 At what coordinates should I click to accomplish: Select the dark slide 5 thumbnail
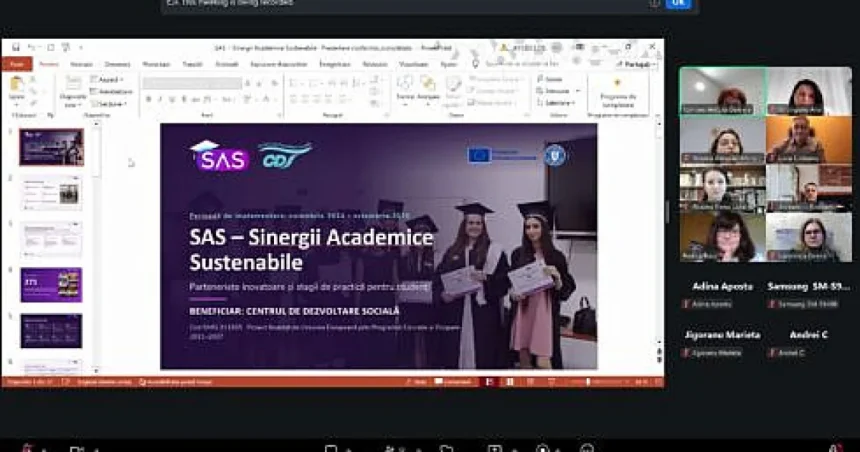(52, 331)
